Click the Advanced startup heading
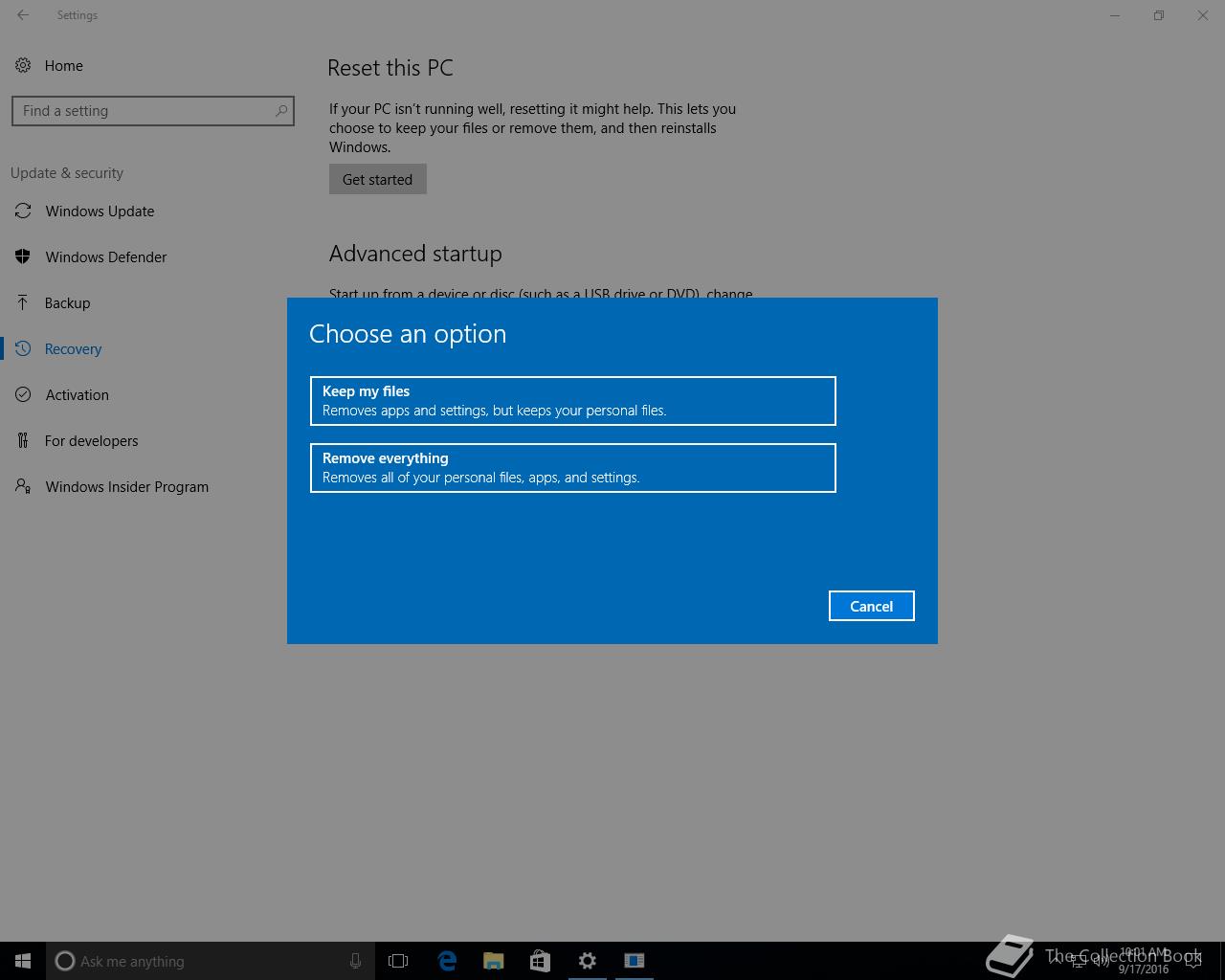 pyautogui.click(x=415, y=254)
